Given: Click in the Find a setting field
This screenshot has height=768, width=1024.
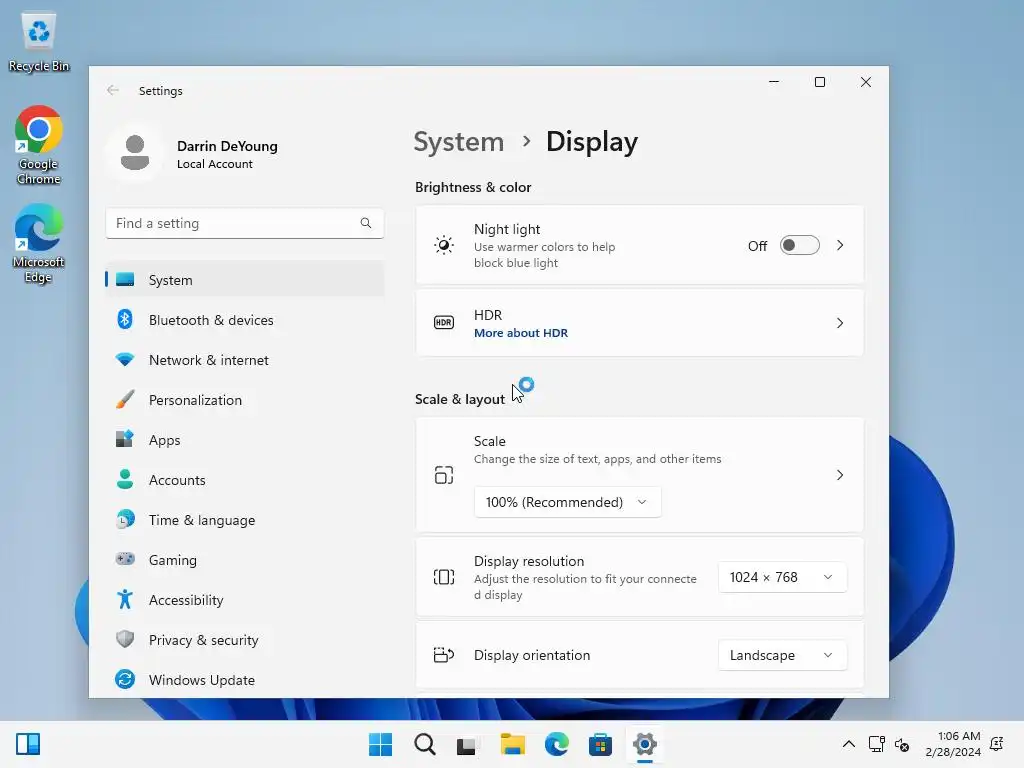Looking at the screenshot, I should pyautogui.click(x=245, y=223).
